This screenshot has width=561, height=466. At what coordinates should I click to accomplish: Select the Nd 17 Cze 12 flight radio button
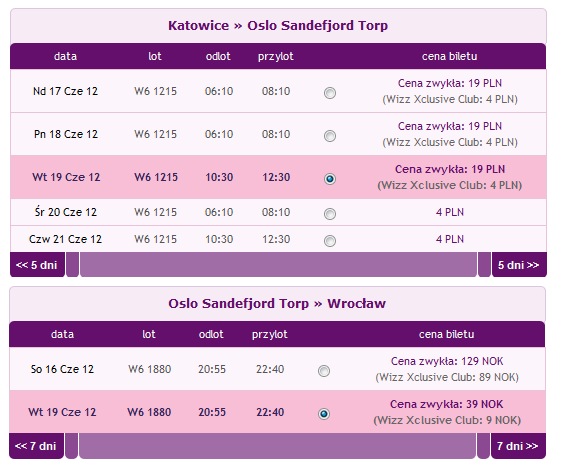coord(330,93)
